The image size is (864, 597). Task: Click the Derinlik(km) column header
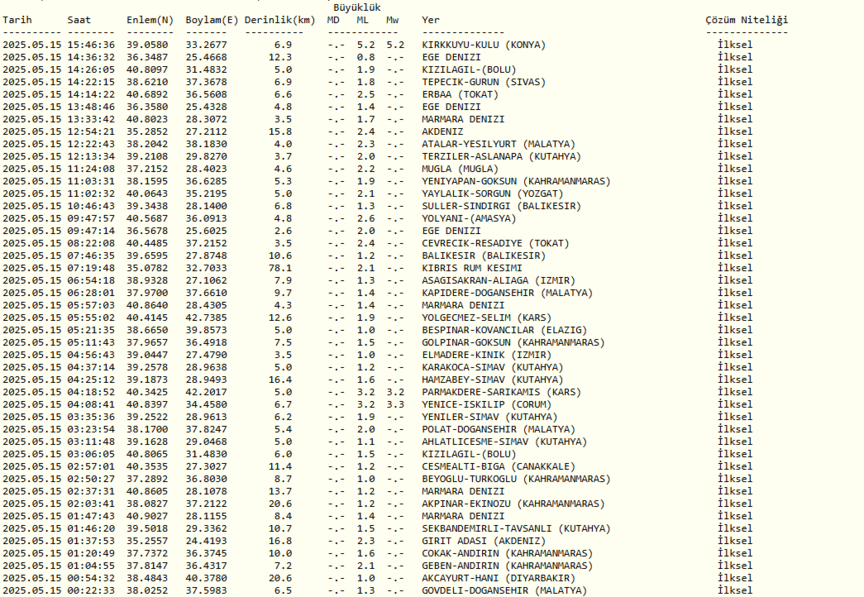pyautogui.click(x=279, y=20)
